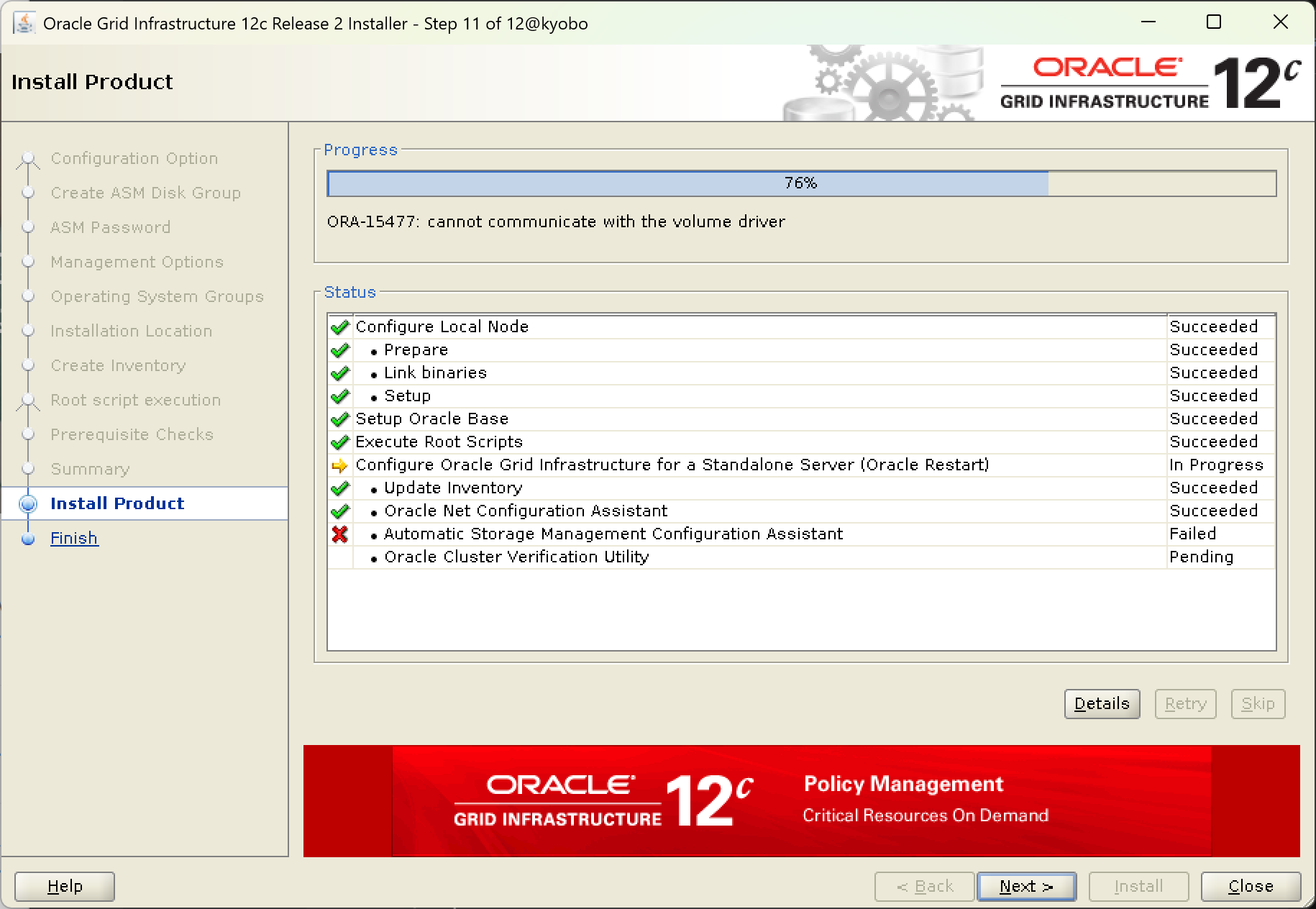Click the ORA-15477 error message text
Viewport: 1316px width, 909px height.
click(556, 221)
